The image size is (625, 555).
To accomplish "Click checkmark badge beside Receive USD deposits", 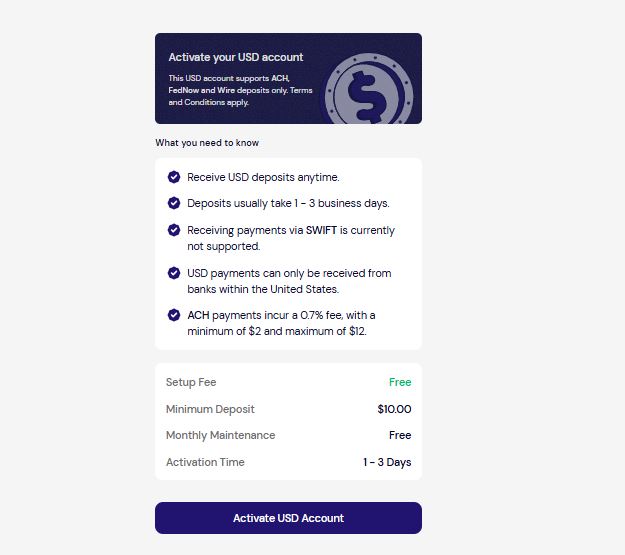I will [x=174, y=177].
